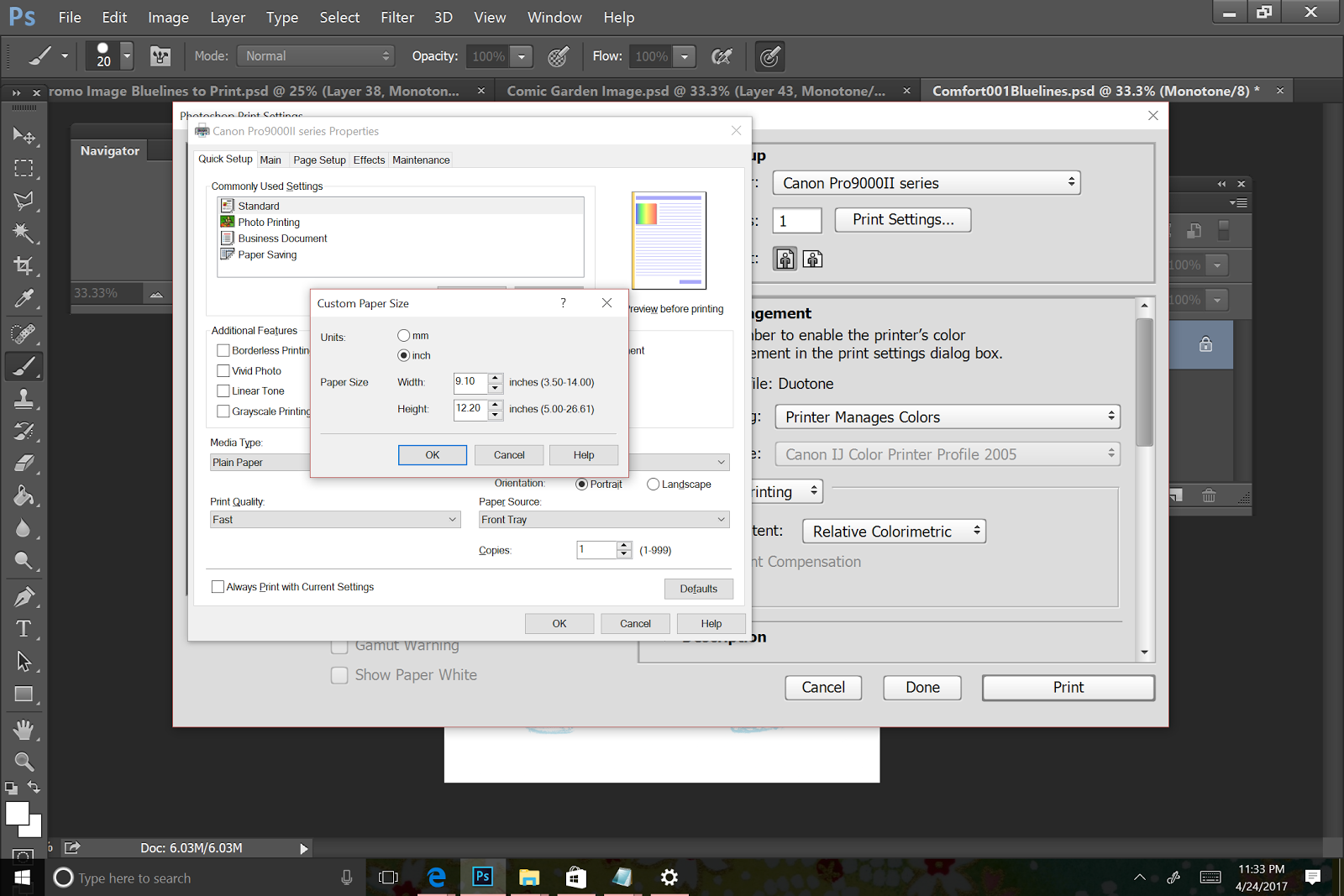The image size is (1344, 896).
Task: Select the Zoom tool in the toolbar
Action: point(24,762)
